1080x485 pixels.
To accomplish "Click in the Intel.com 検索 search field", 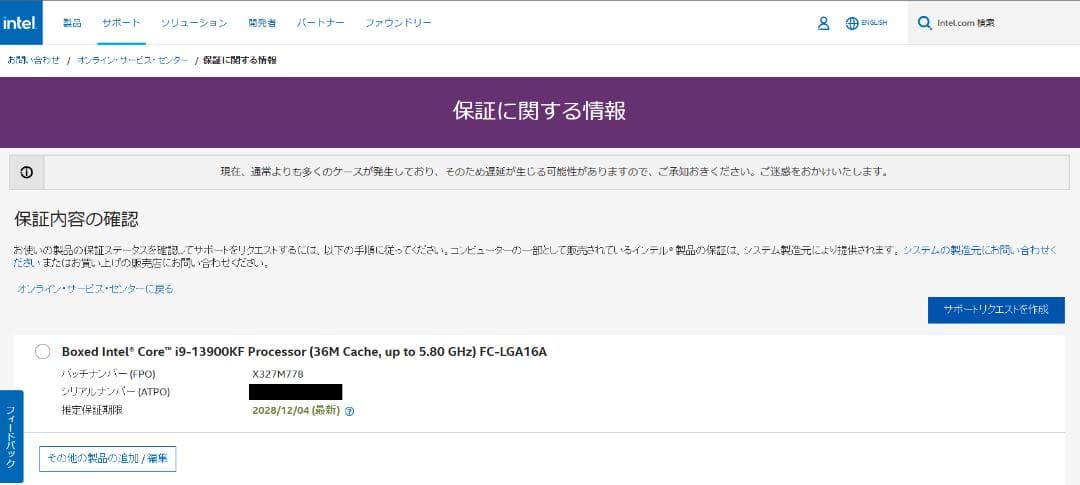I will [x=1000, y=23].
